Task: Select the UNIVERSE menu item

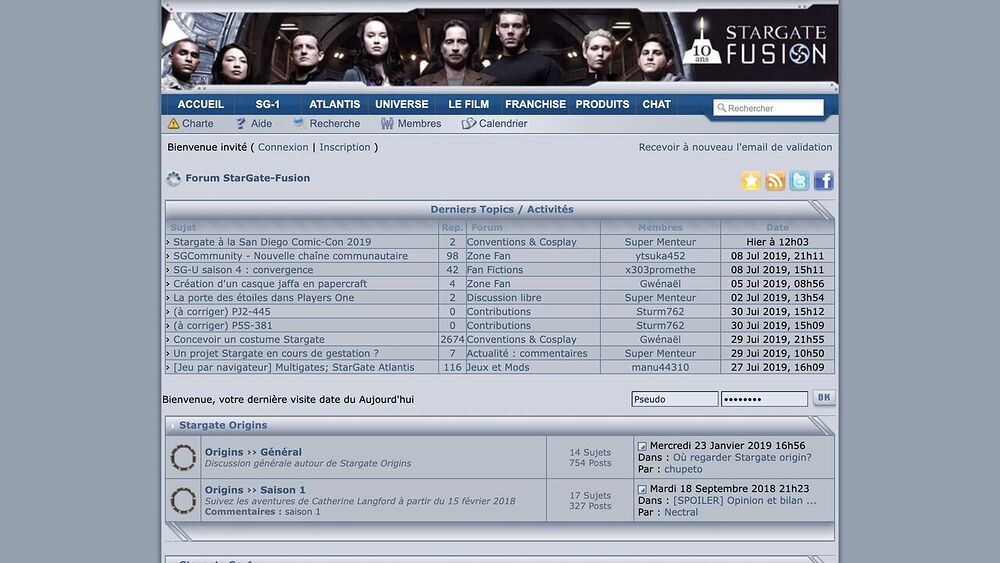Action: pyautogui.click(x=401, y=104)
